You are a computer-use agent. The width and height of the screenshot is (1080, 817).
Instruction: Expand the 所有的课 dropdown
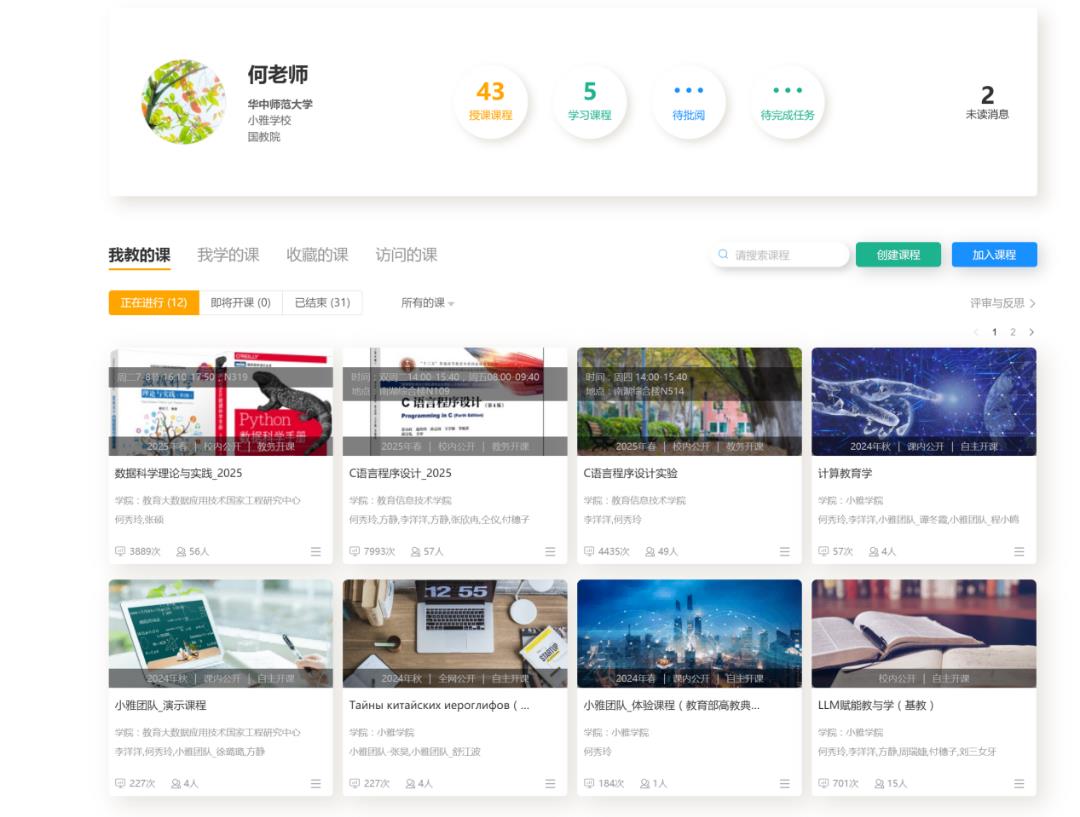pos(427,303)
